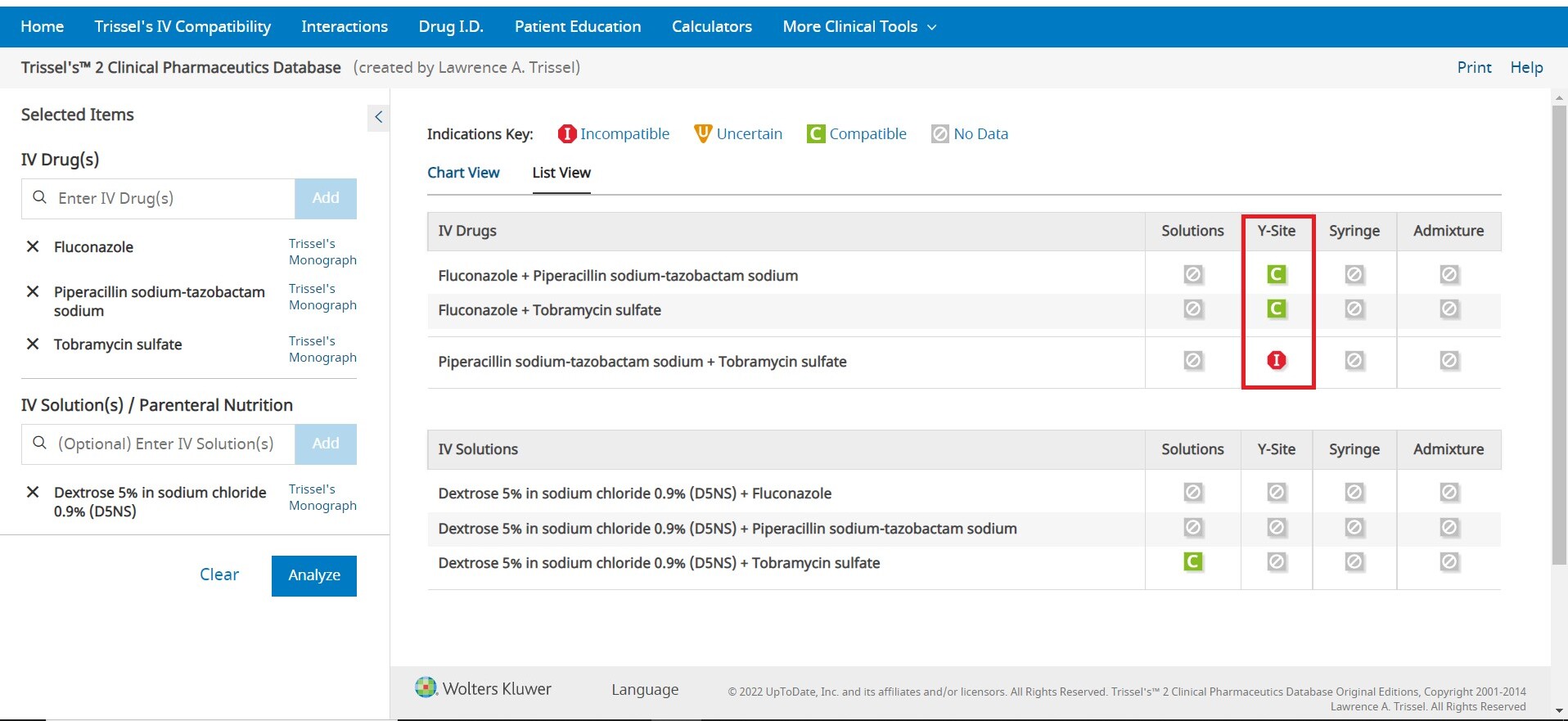Click the IV drug search magnifier icon
Viewport: 1568px width, 721px height.
[x=39, y=197]
